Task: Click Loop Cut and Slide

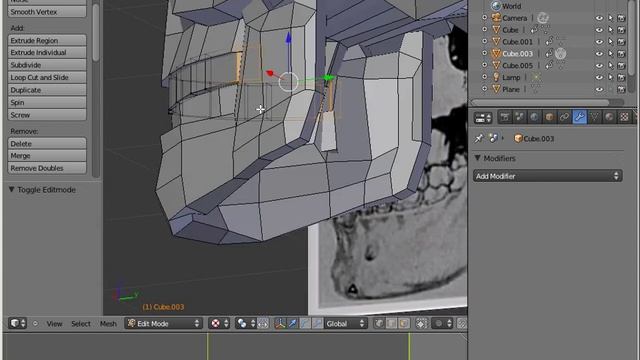Action: (x=47, y=77)
